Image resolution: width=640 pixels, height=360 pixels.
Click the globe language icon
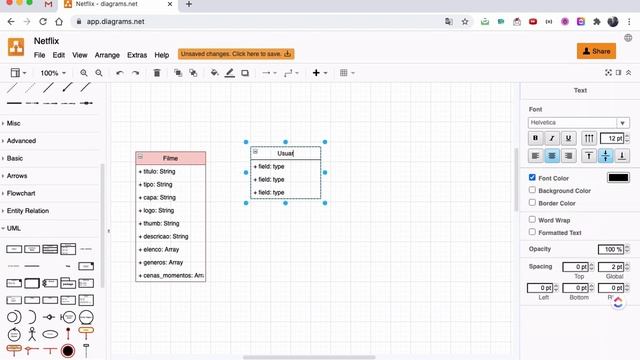coord(628,38)
